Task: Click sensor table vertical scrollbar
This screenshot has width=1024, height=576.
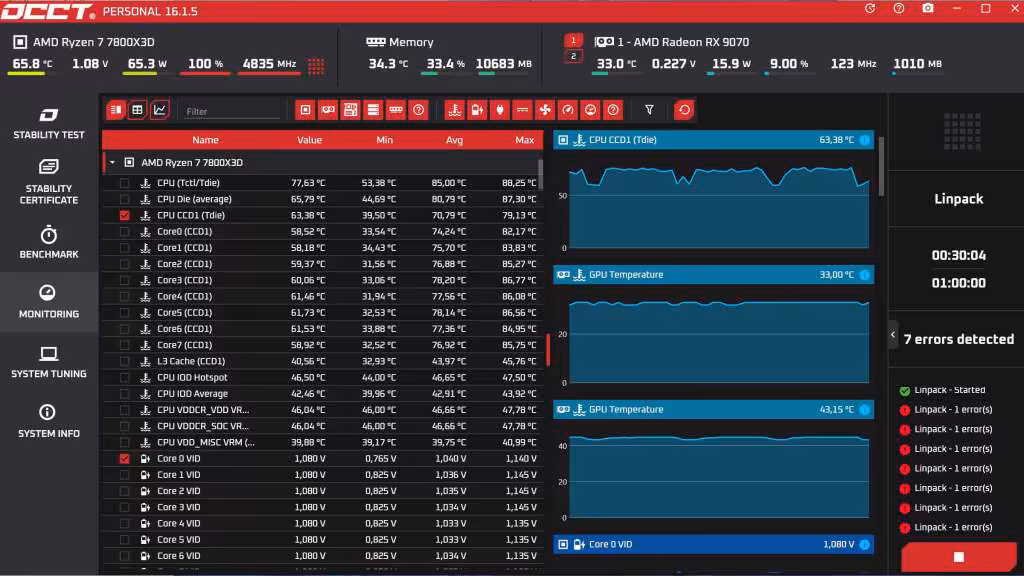Action: click(x=541, y=173)
